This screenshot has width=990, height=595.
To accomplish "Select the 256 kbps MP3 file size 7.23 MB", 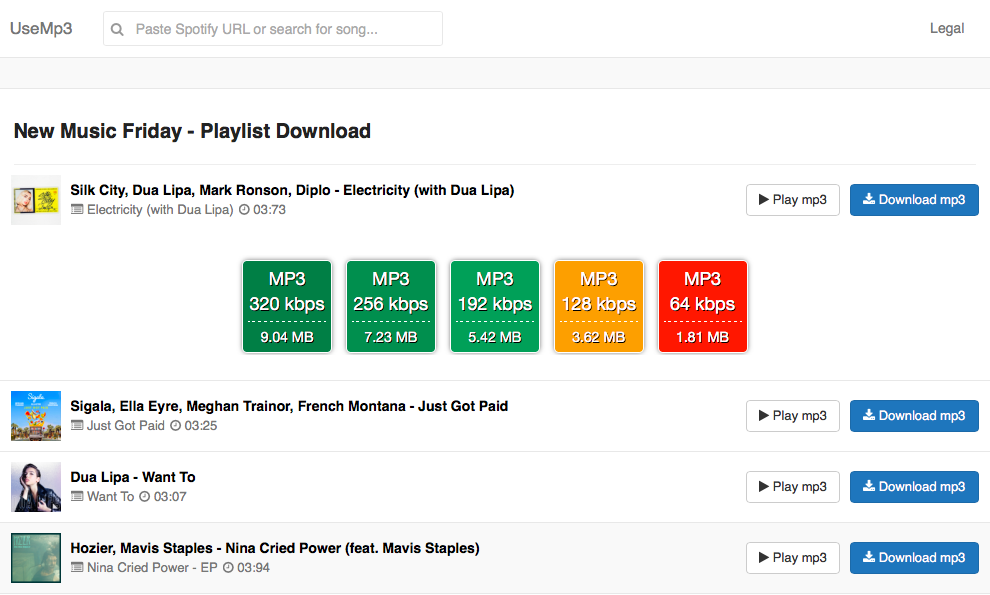I will click(391, 306).
